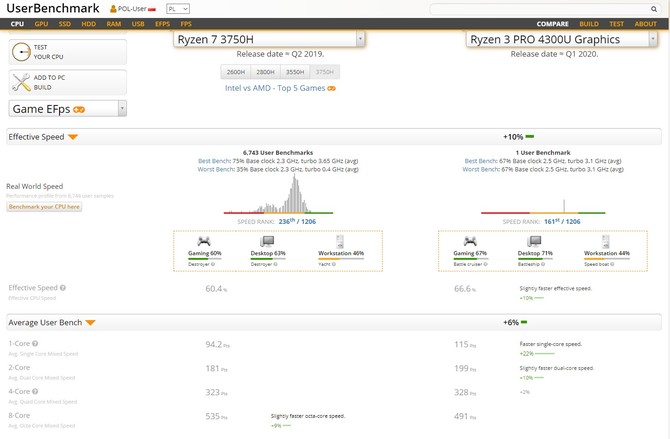This screenshot has width=670, height=439.
Task: Click the gamepad icon beside Game EFps
Action: click(79, 109)
